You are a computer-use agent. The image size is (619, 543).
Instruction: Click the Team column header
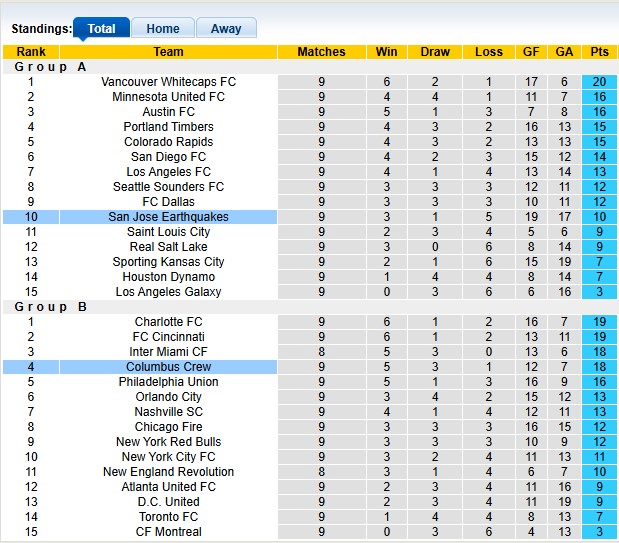(x=168, y=52)
